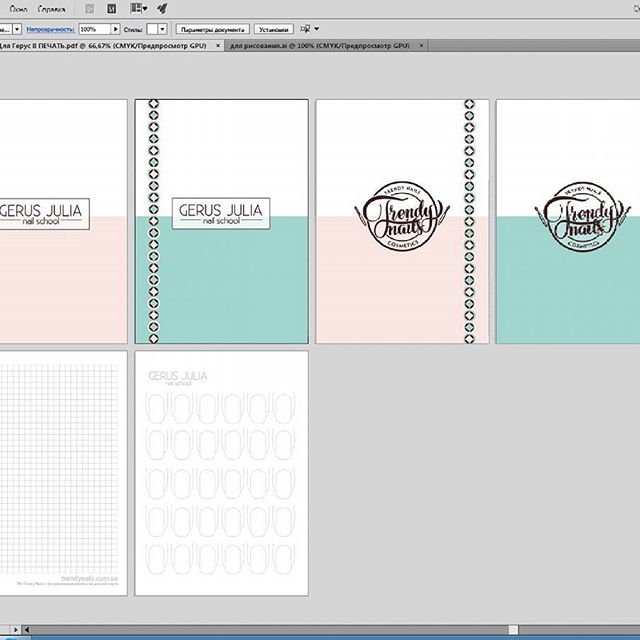Click the status bar arrow button

[16, 630]
